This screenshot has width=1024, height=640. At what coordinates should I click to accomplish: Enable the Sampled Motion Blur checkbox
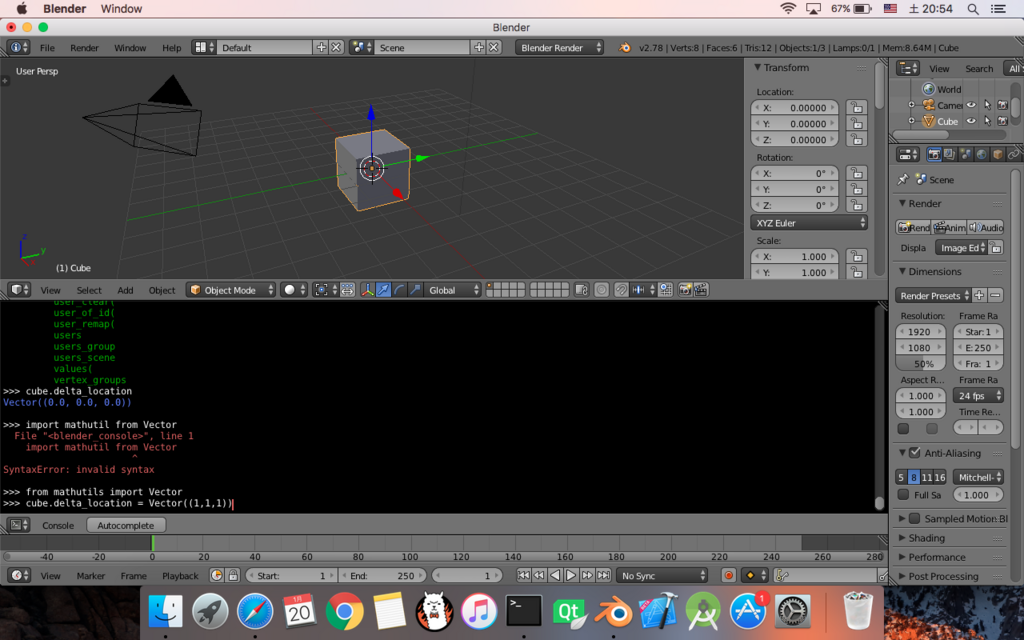(915, 519)
